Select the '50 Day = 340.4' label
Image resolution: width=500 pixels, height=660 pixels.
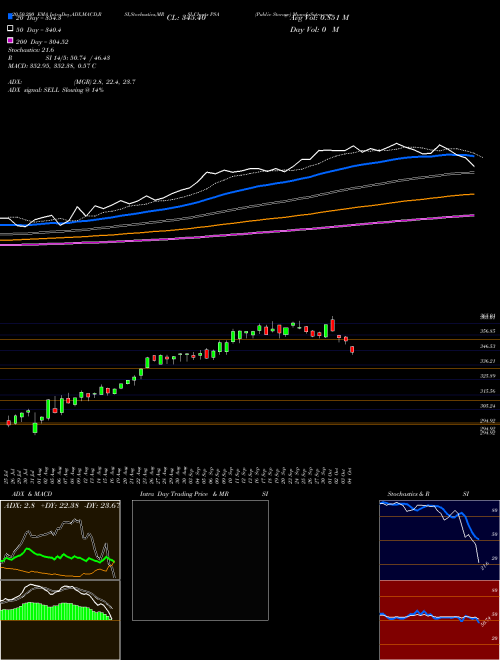[x=38, y=30]
